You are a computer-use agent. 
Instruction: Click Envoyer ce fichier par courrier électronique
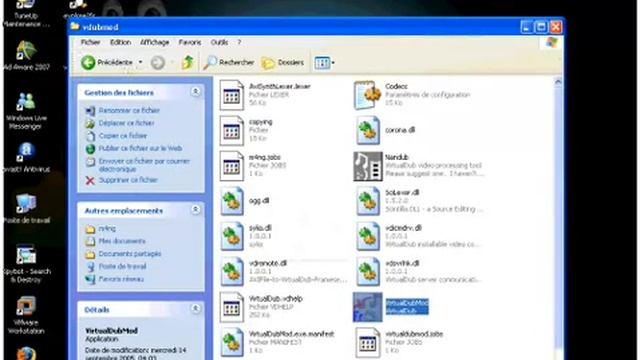pos(144,165)
